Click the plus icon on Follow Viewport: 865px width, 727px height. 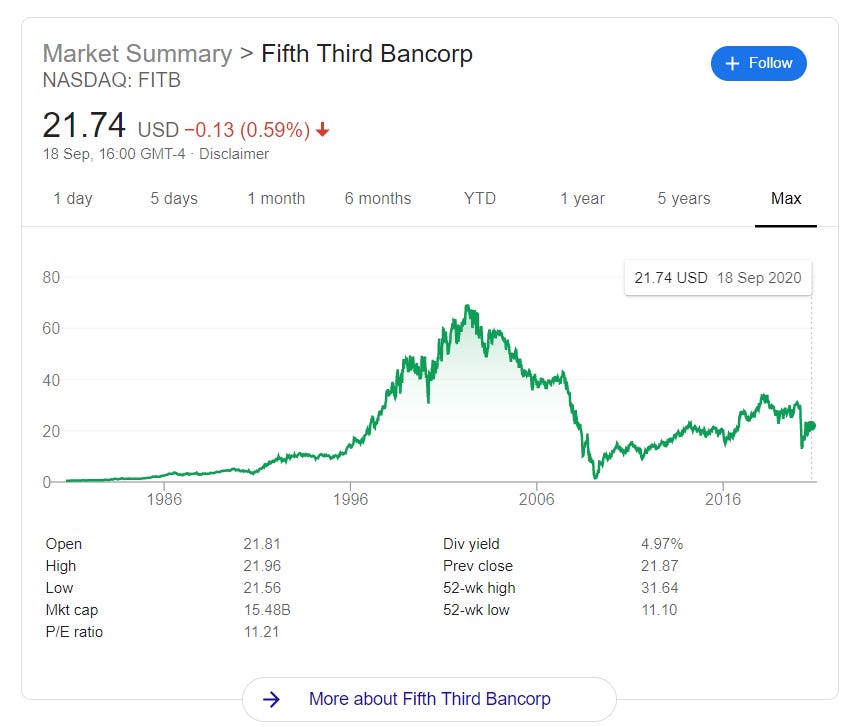[732, 63]
